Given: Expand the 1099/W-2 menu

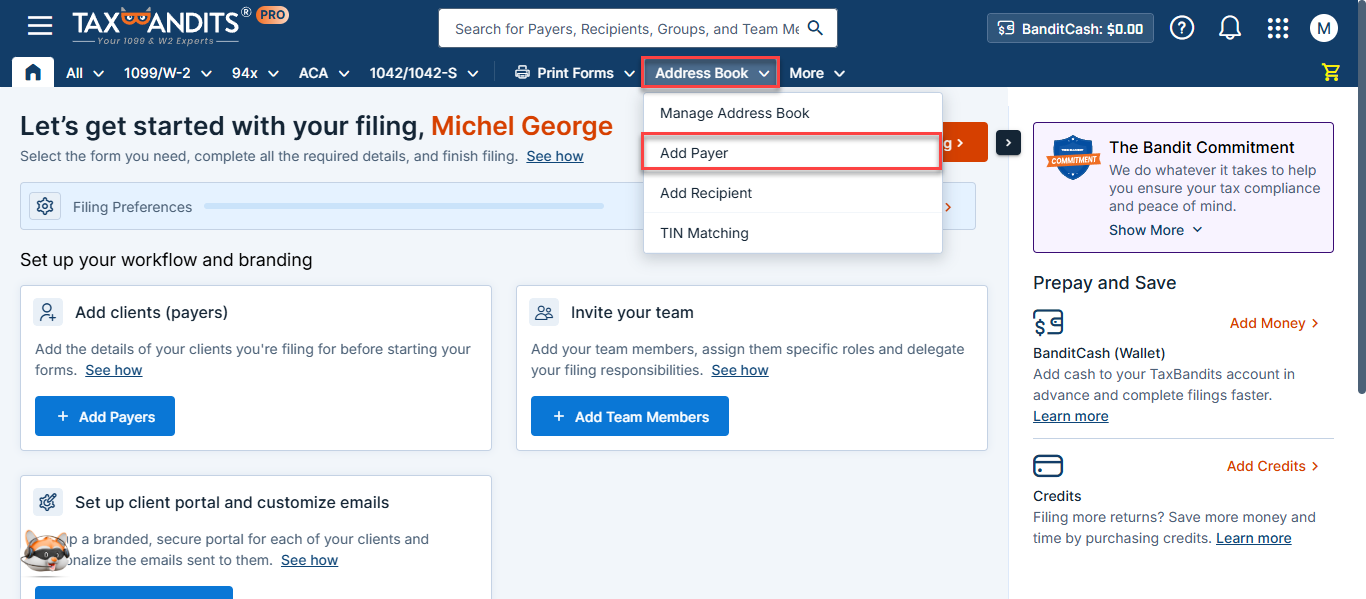Looking at the screenshot, I should (x=170, y=73).
